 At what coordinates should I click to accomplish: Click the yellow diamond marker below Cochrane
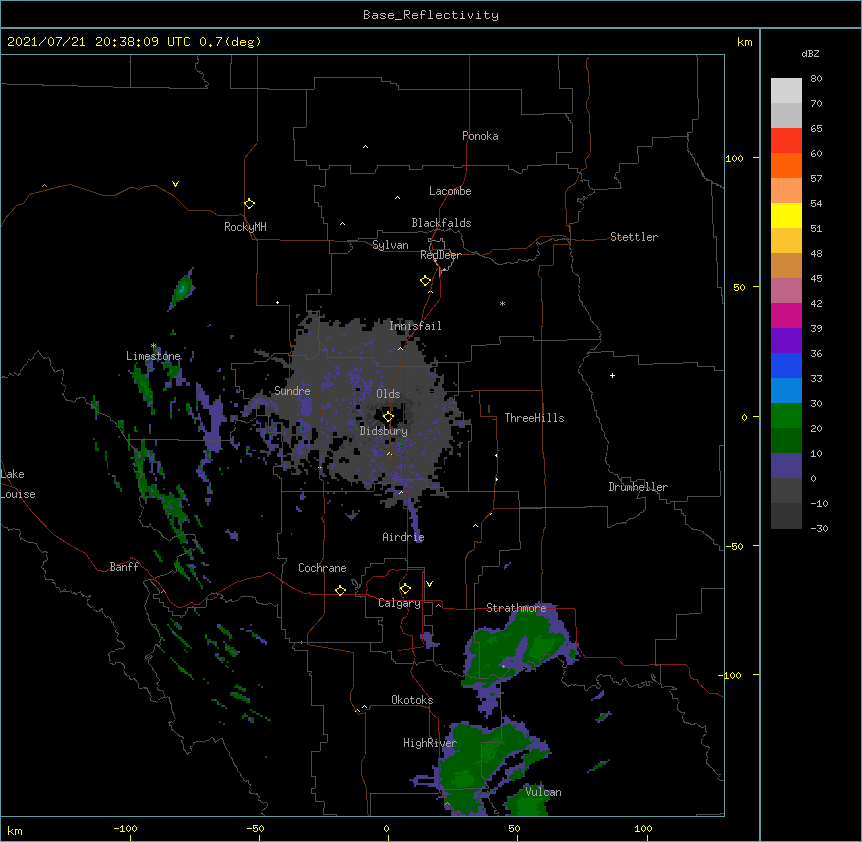pyautogui.click(x=340, y=590)
